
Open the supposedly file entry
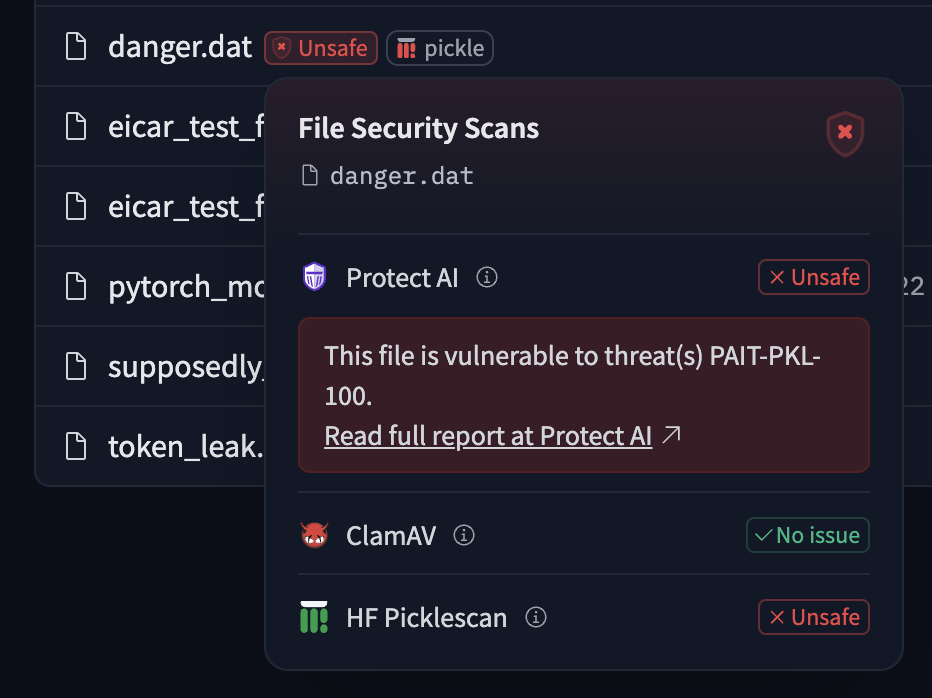tap(185, 366)
